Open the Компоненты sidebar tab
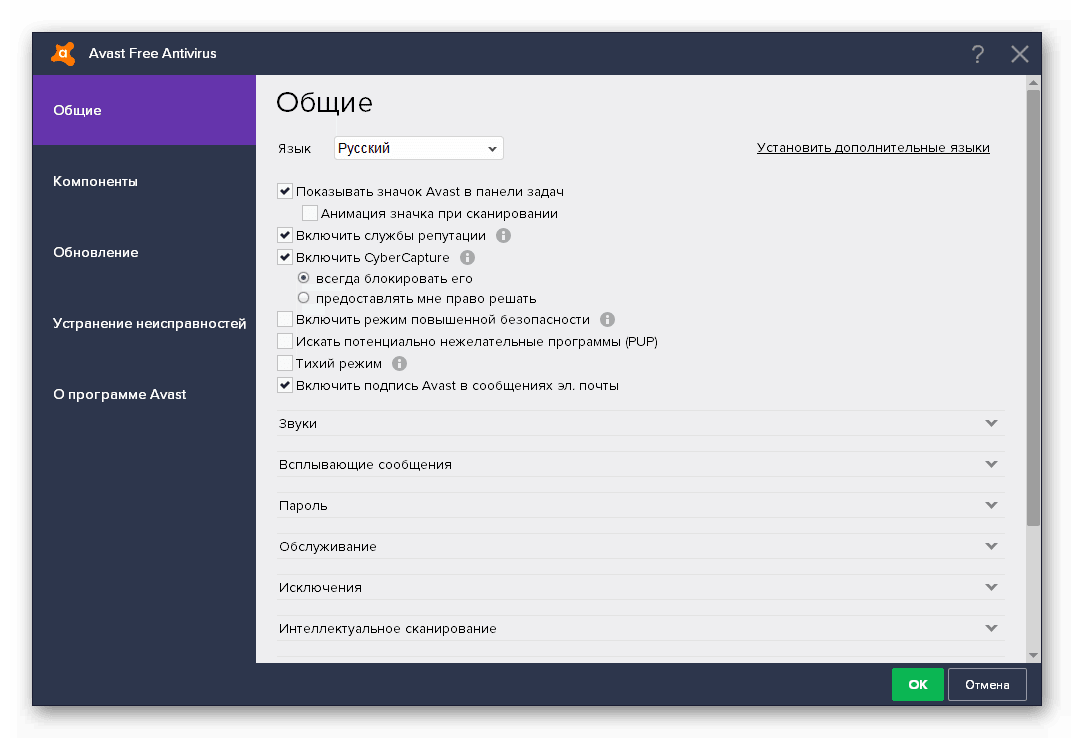This screenshot has width=1074, height=738. pos(145,182)
